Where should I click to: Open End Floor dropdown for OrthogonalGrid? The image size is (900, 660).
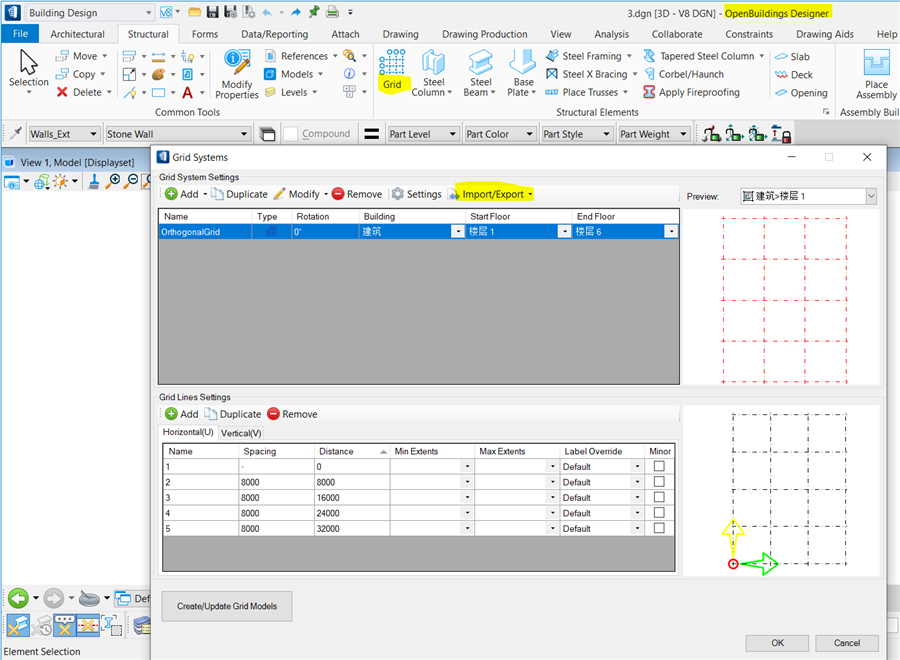click(x=671, y=232)
